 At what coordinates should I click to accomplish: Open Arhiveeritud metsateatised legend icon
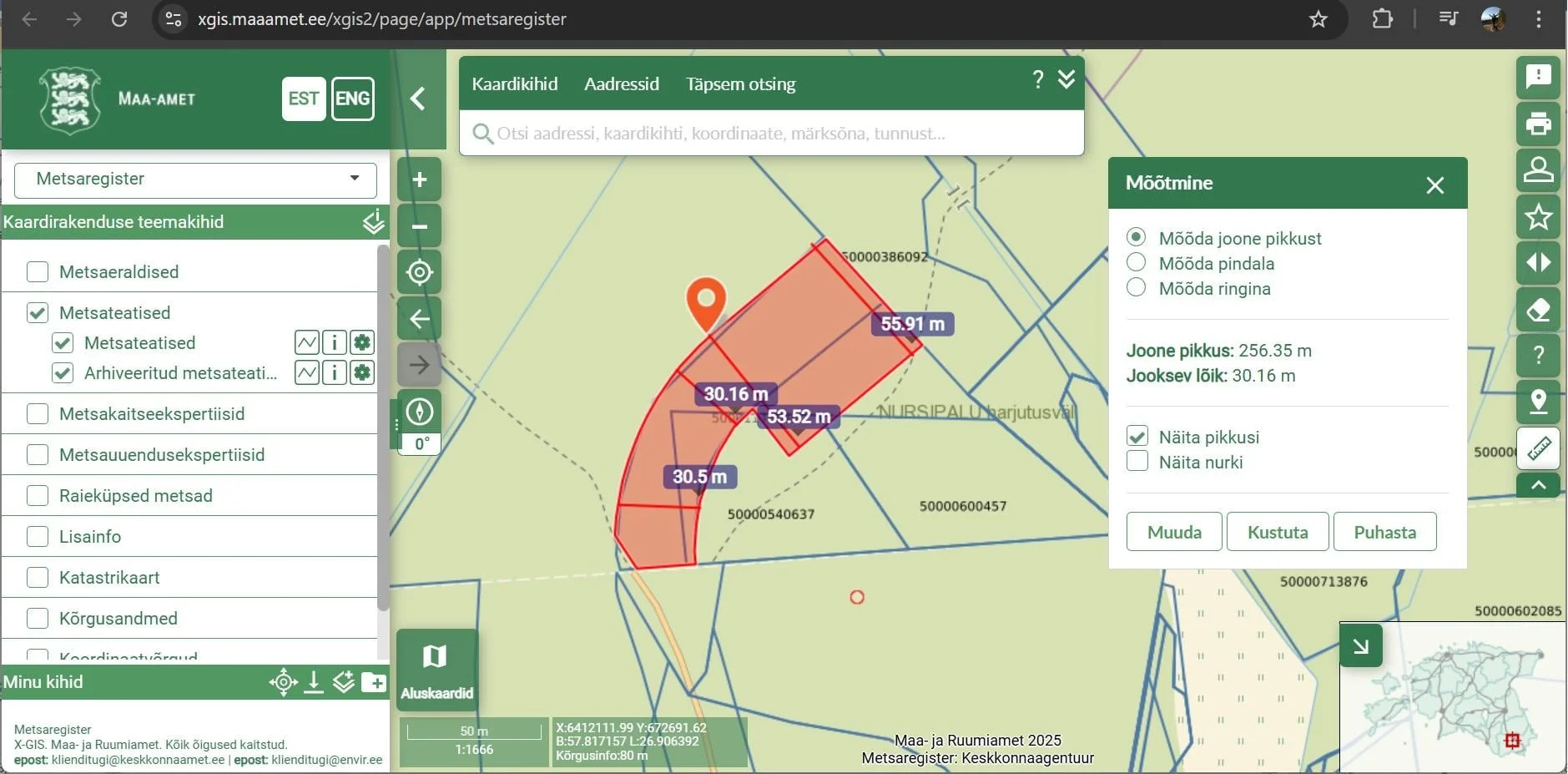[307, 372]
